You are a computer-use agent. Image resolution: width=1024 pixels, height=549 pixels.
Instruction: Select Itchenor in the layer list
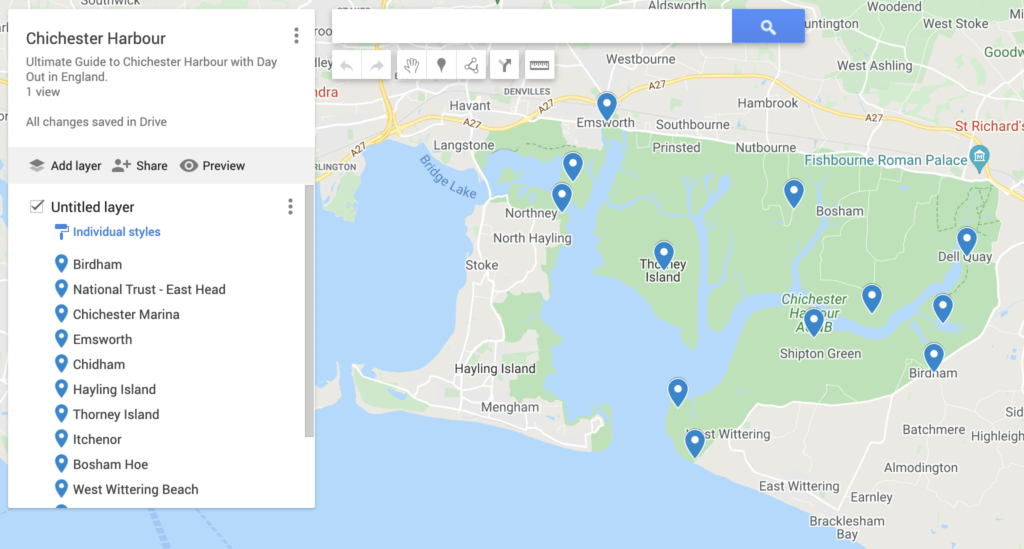click(x=97, y=439)
